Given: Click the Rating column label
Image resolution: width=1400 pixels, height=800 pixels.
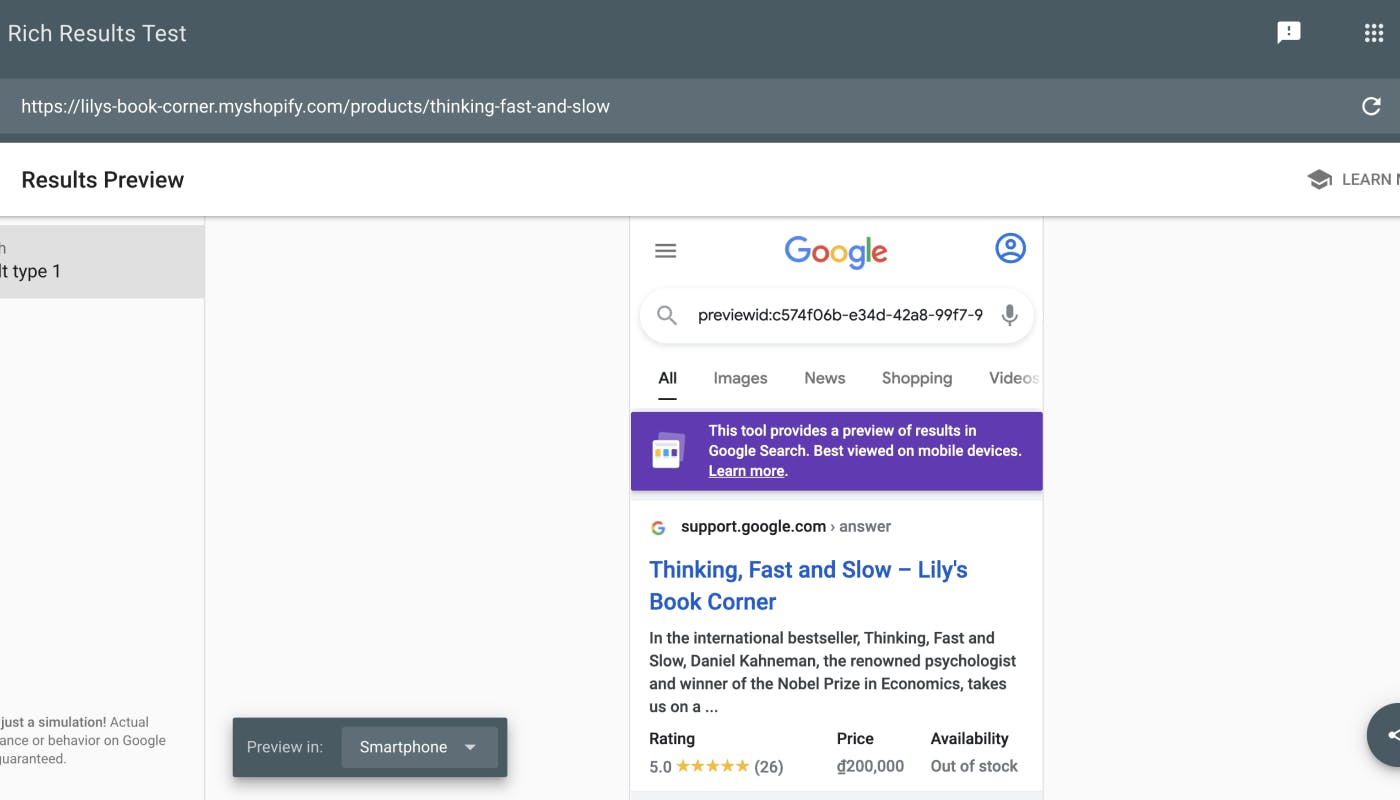Looking at the screenshot, I should pos(672,739).
